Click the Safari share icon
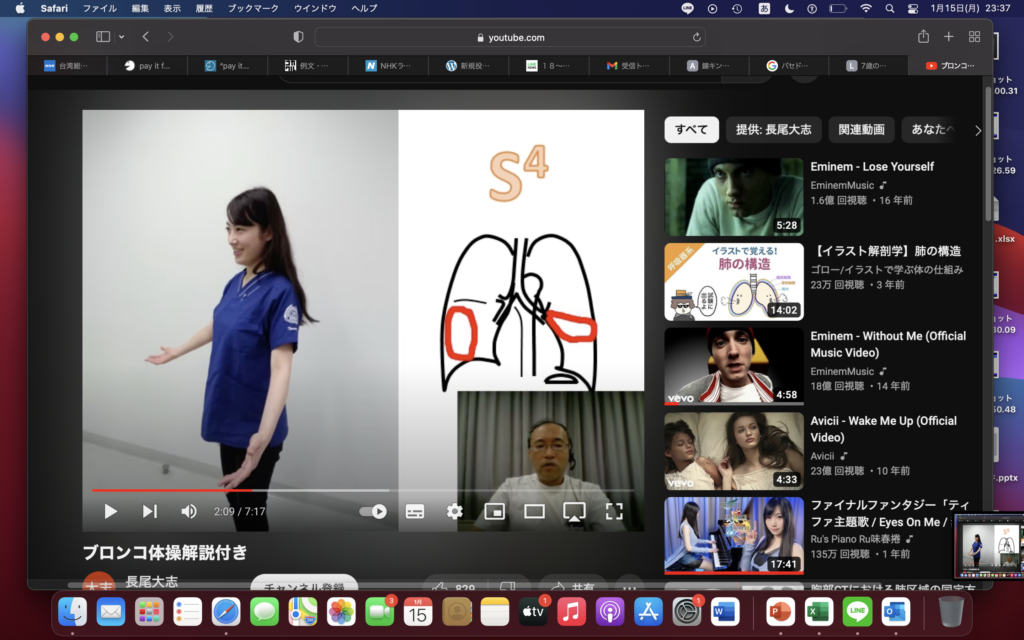This screenshot has width=1024, height=640. [923, 37]
